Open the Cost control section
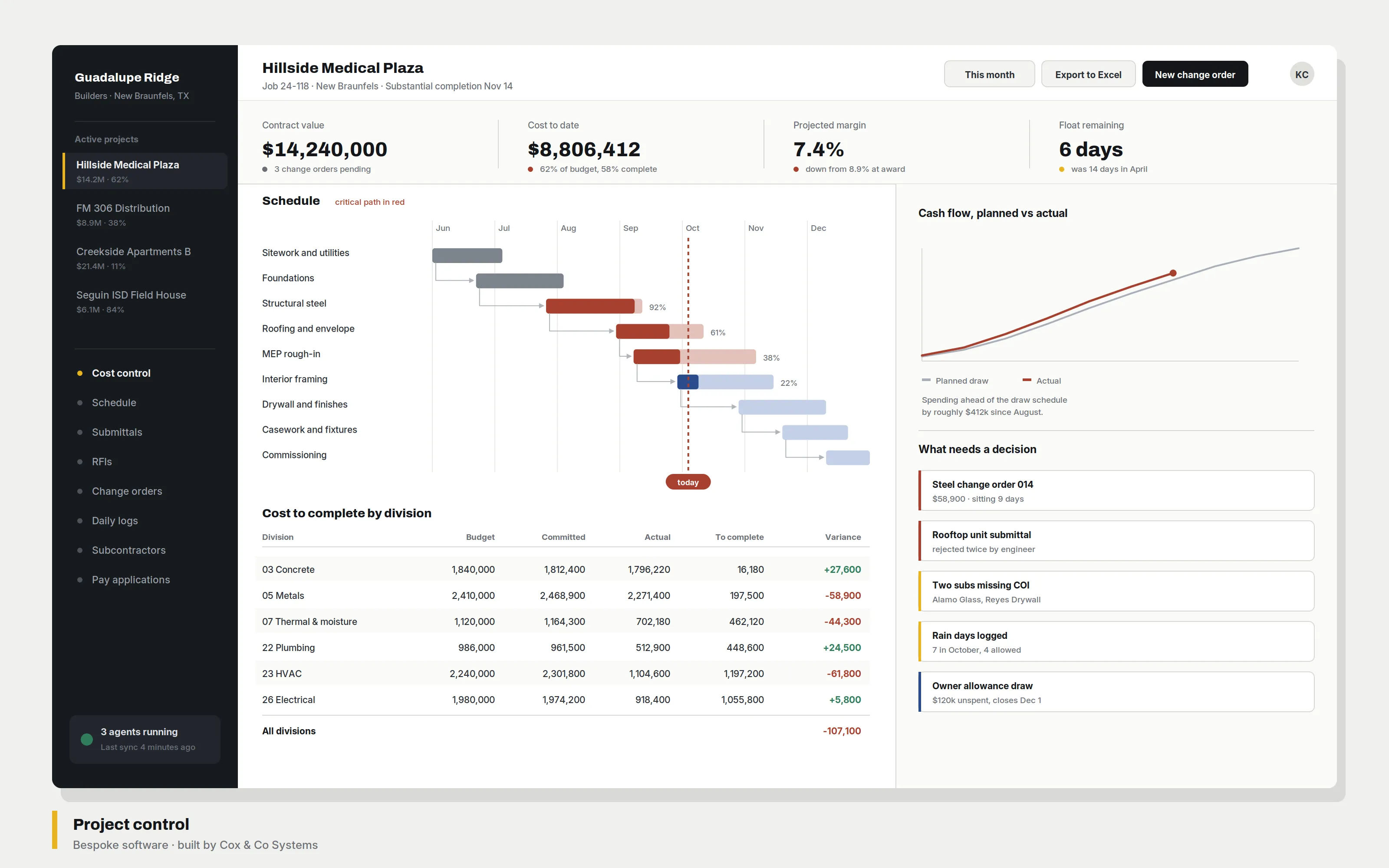1389x868 pixels. [121, 373]
